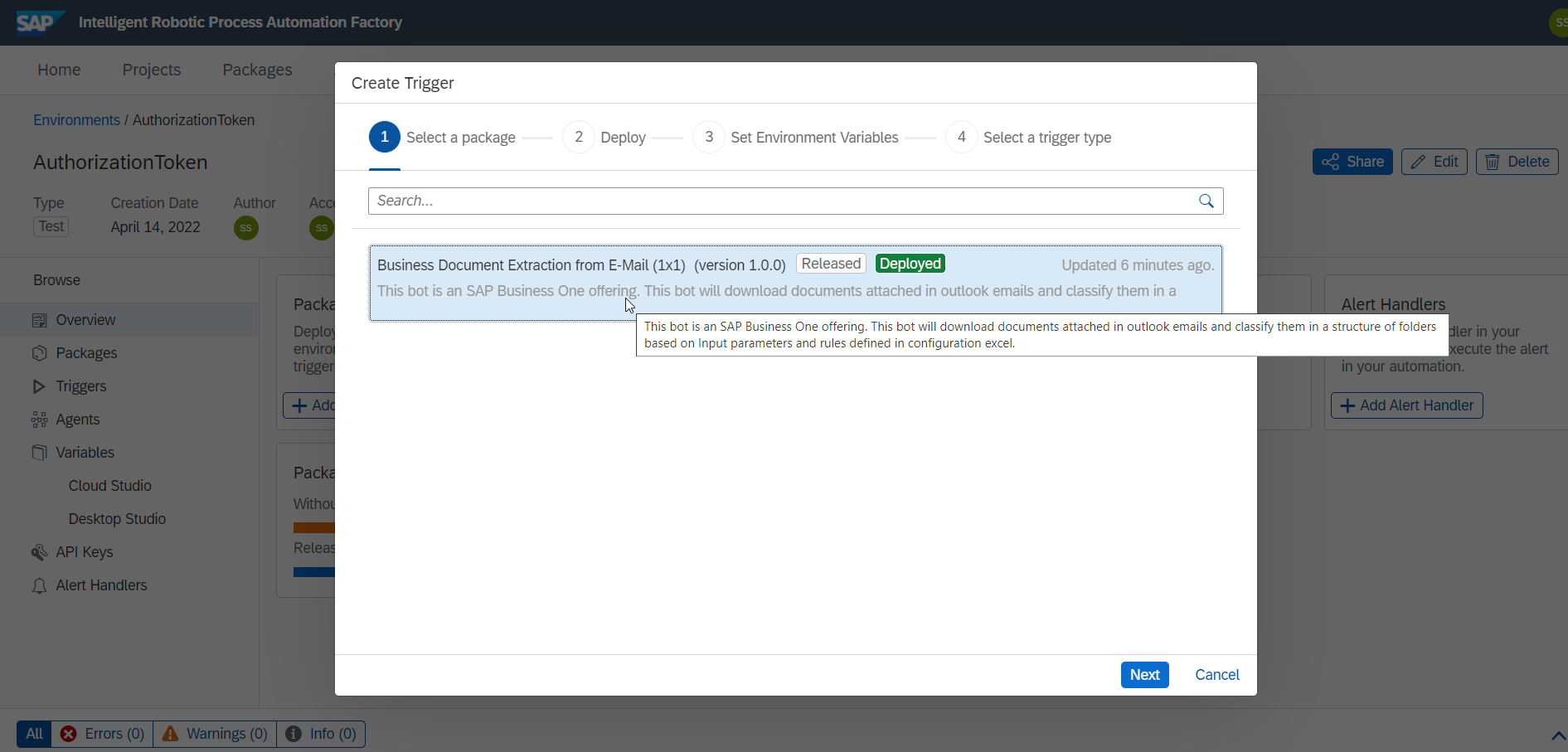Click Next in the Create Trigger dialog
1568x752 pixels.
[x=1144, y=675]
